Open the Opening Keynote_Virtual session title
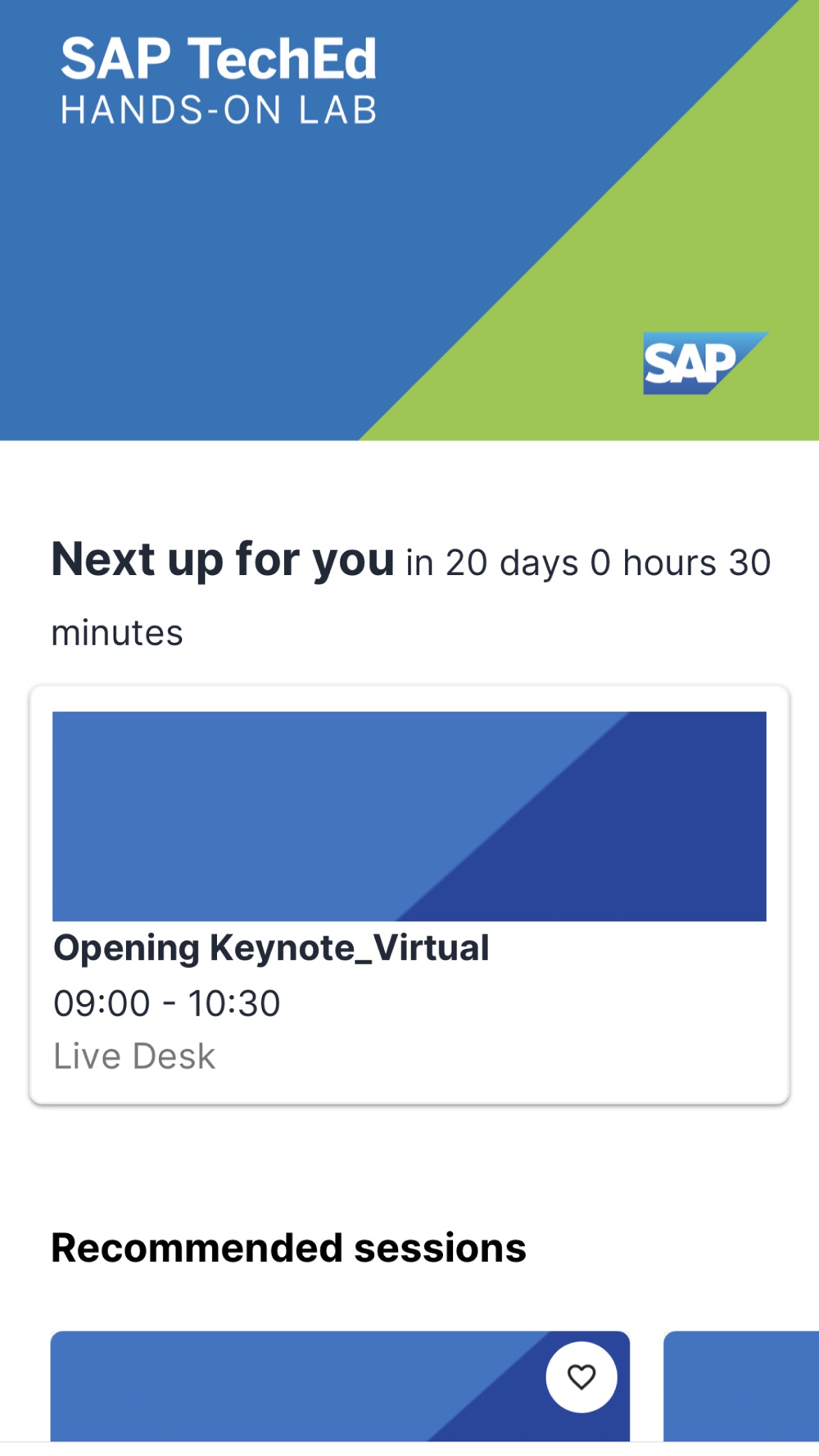The height and width of the screenshot is (1456, 819). 271,948
